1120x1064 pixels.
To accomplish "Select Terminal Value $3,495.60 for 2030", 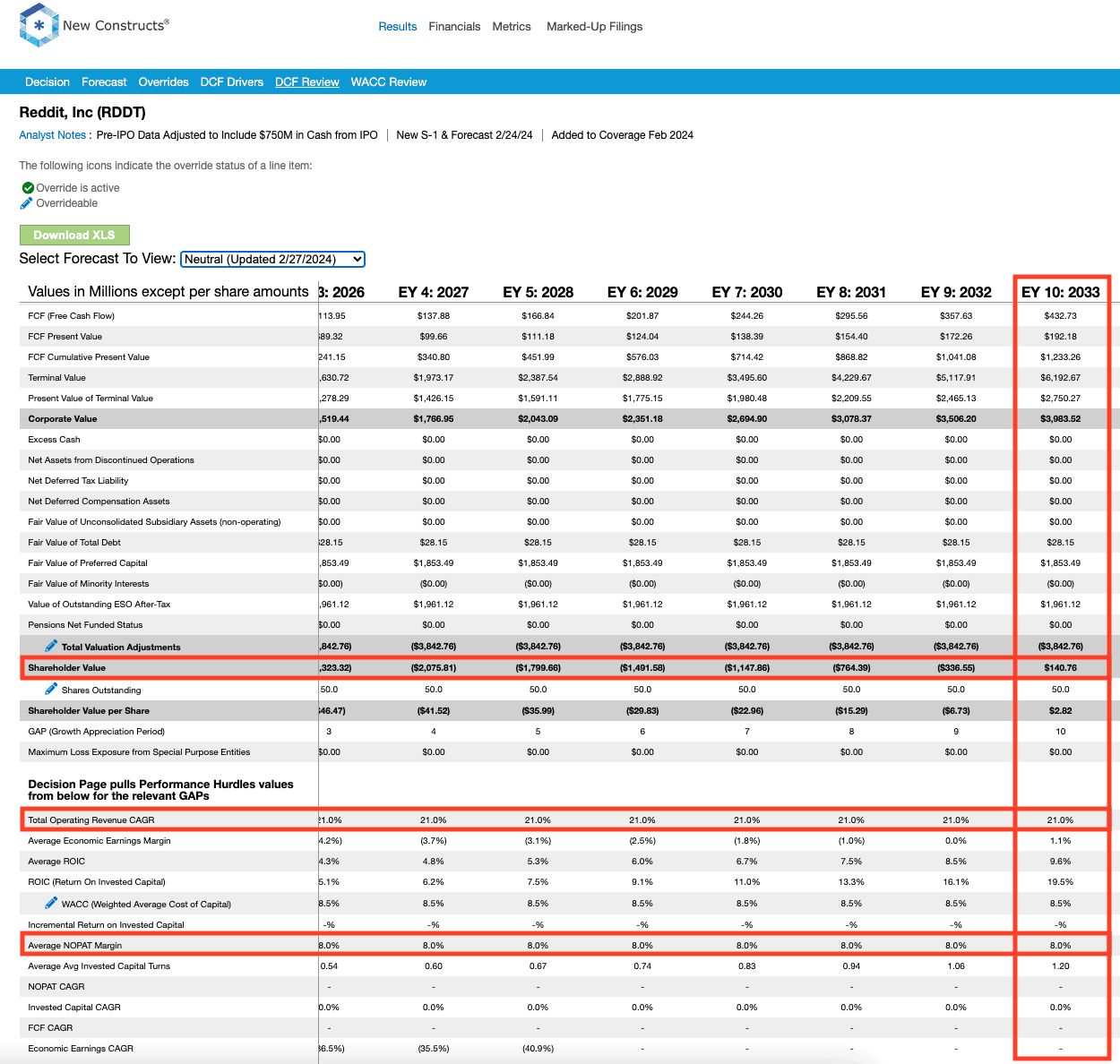I will tap(747, 378).
